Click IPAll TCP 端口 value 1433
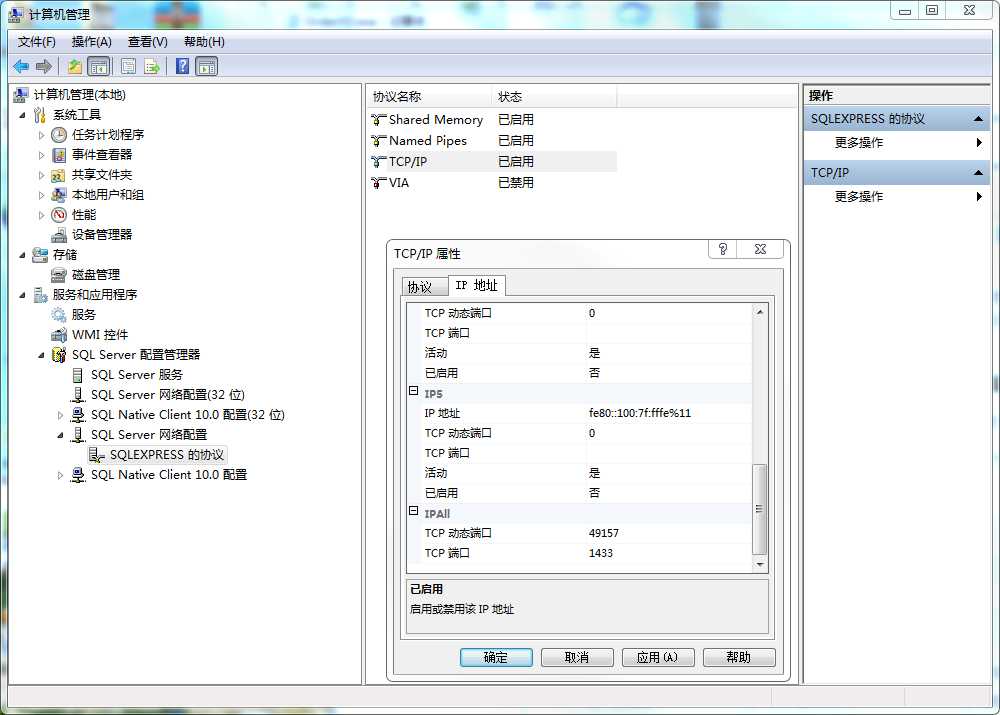Viewport: 1000px width, 715px height. [601, 553]
